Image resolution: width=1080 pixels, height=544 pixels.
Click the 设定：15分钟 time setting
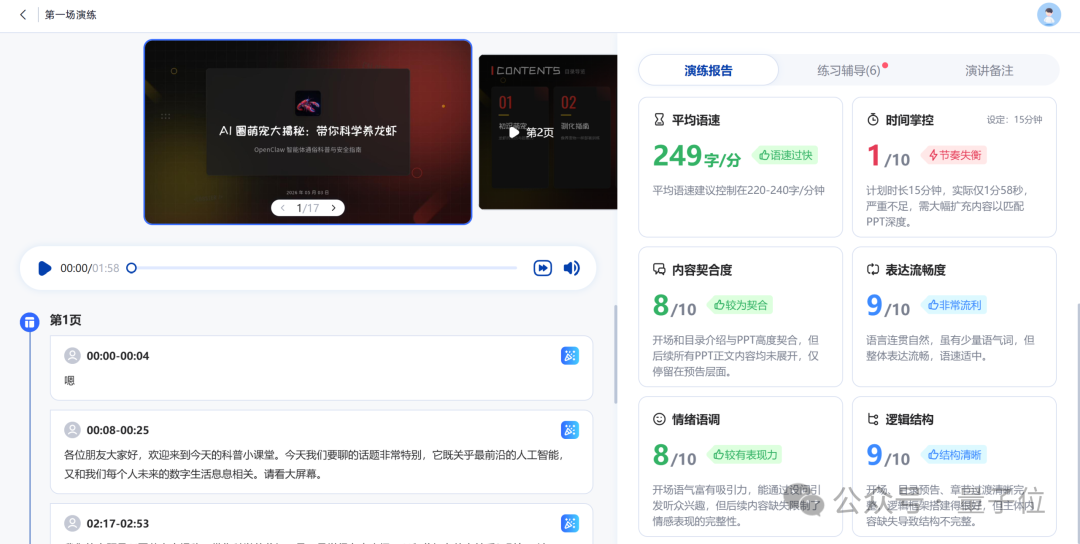click(1015, 120)
